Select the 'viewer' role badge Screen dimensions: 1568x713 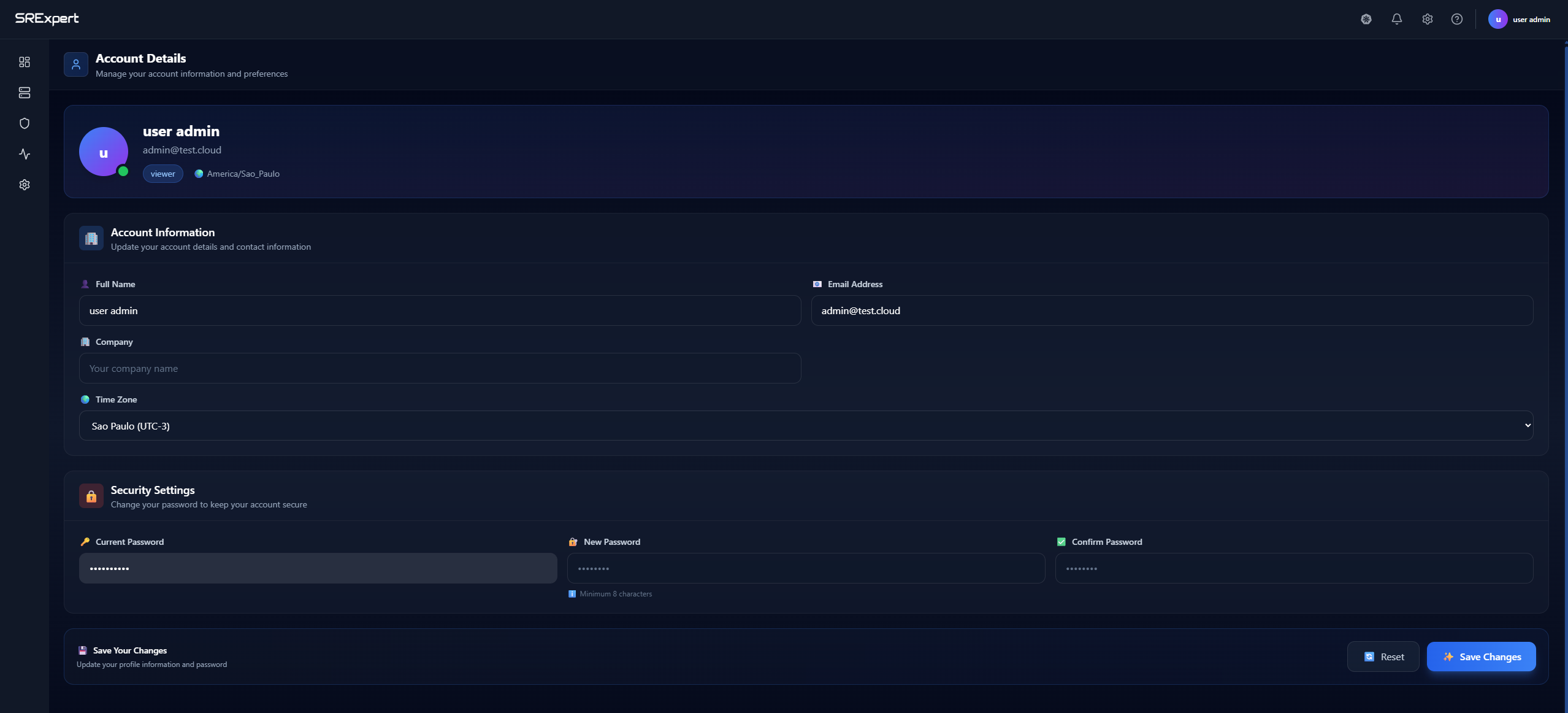163,174
